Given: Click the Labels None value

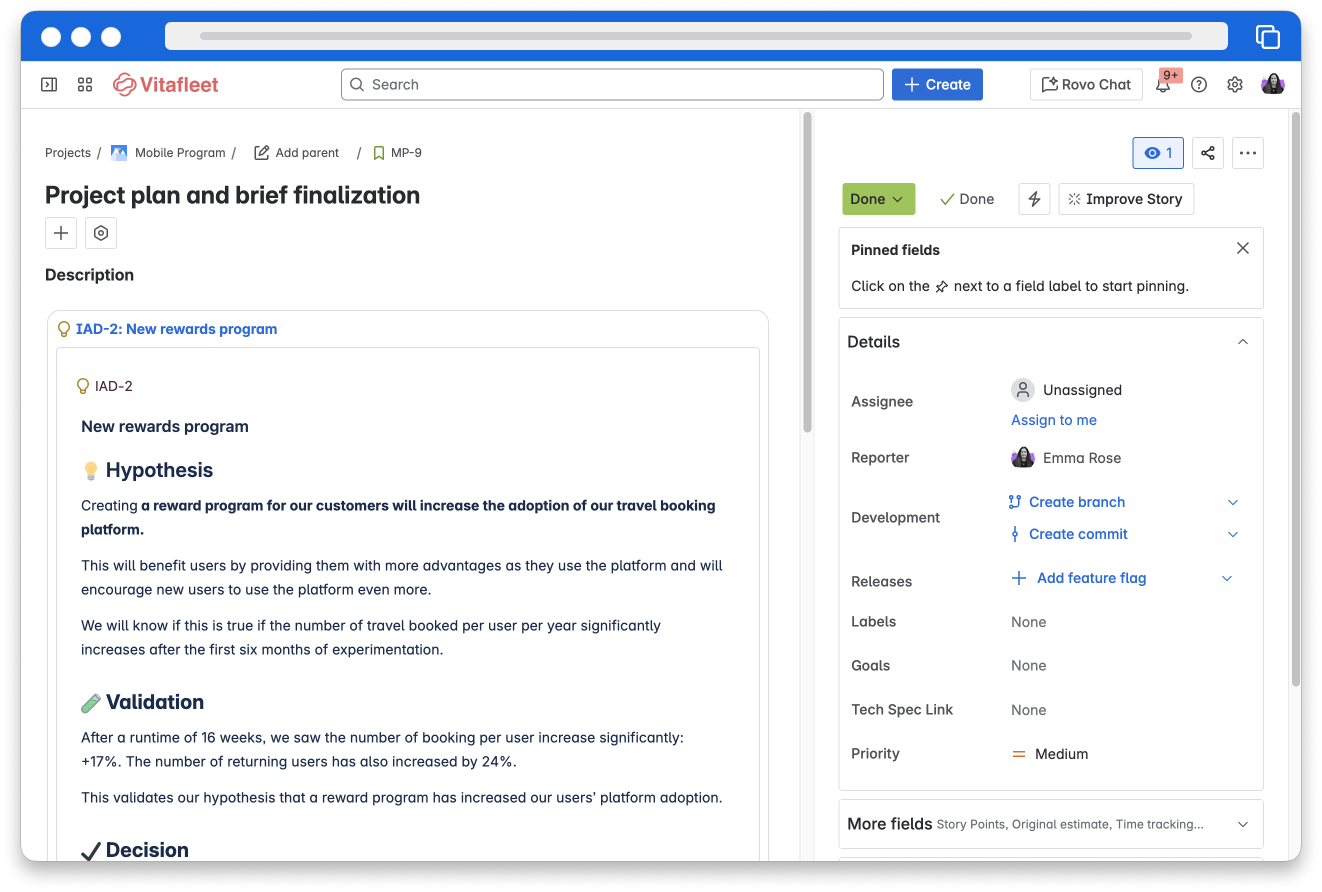Looking at the screenshot, I should (1028, 622).
